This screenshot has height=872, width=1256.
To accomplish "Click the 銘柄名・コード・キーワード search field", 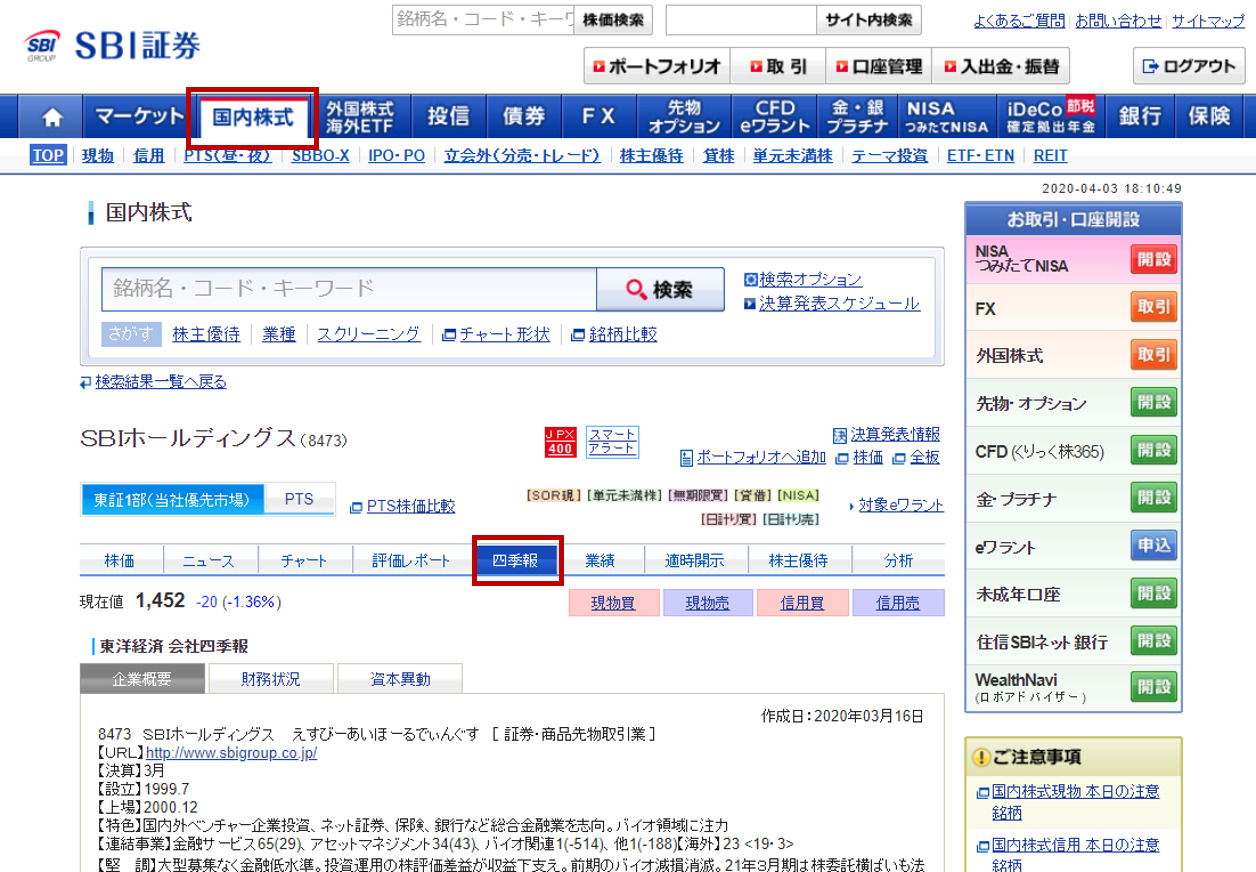I will click(x=348, y=289).
